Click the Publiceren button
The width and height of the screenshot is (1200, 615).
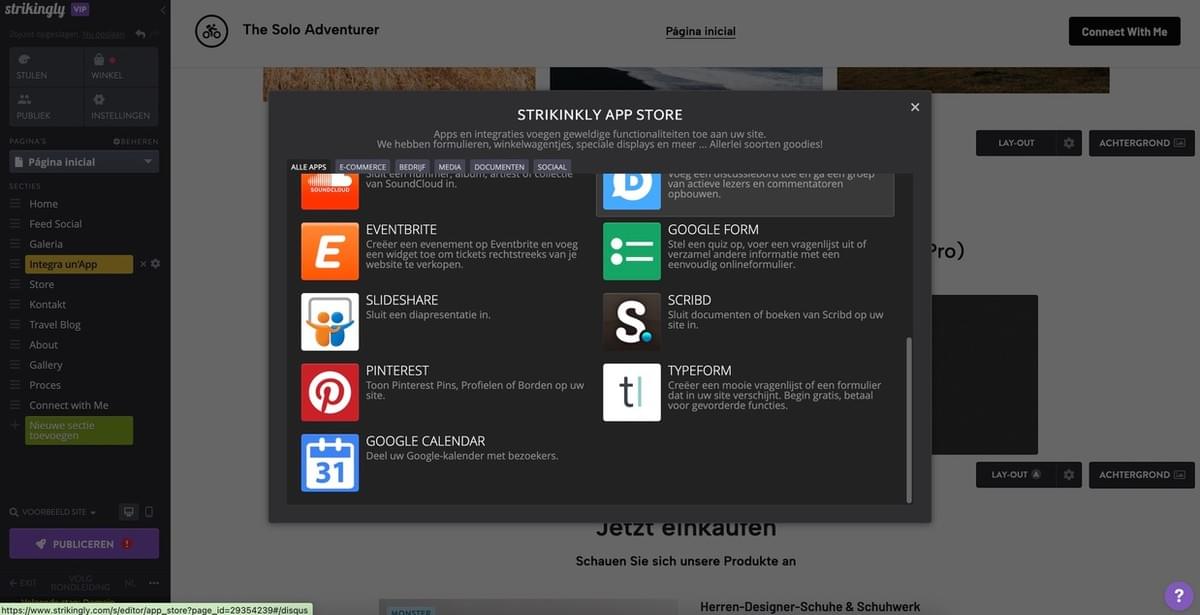[x=84, y=544]
